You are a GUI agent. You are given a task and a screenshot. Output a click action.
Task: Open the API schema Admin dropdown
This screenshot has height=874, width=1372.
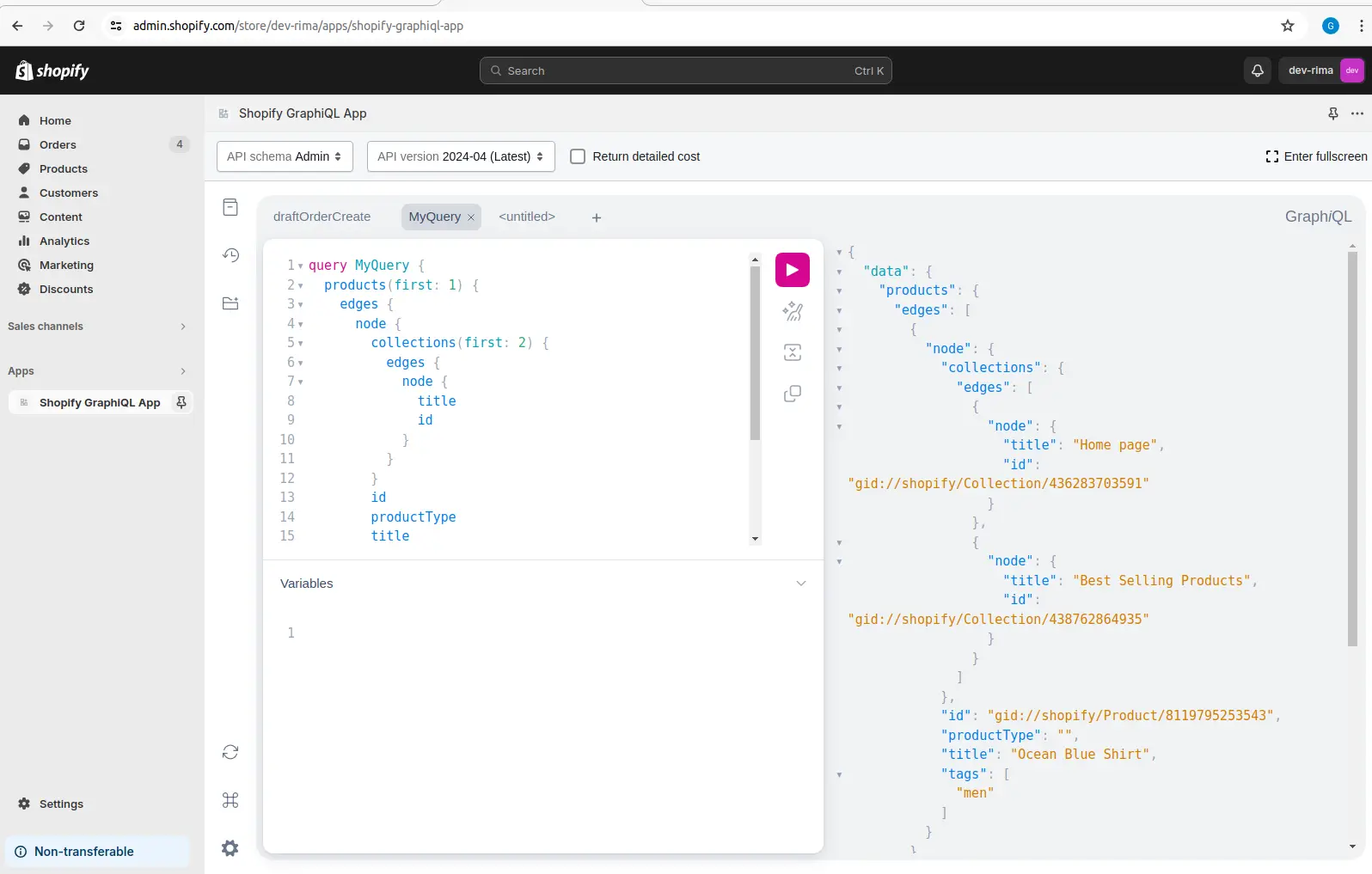pos(285,156)
